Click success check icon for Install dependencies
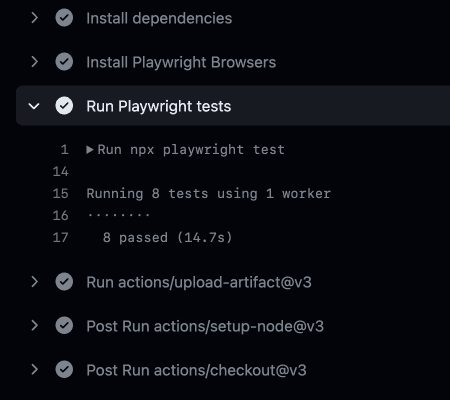The height and width of the screenshot is (400, 450). (x=64, y=18)
